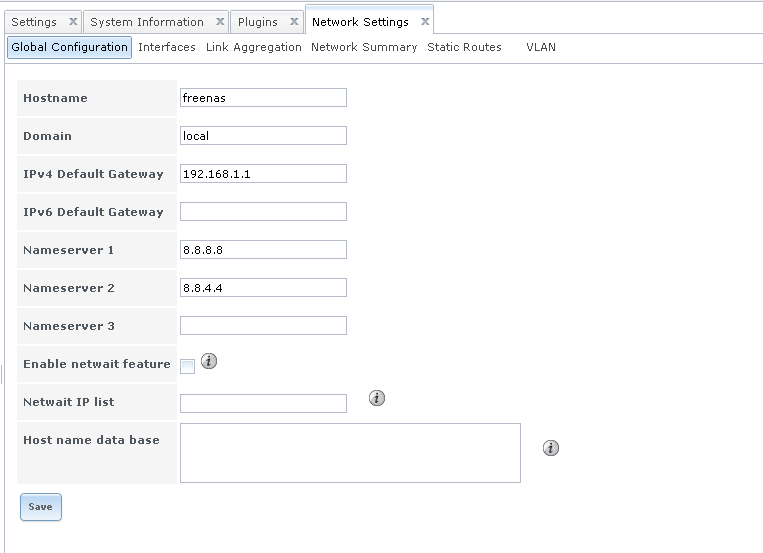
Task: Click the Host name data base label
Action: pos(91,440)
